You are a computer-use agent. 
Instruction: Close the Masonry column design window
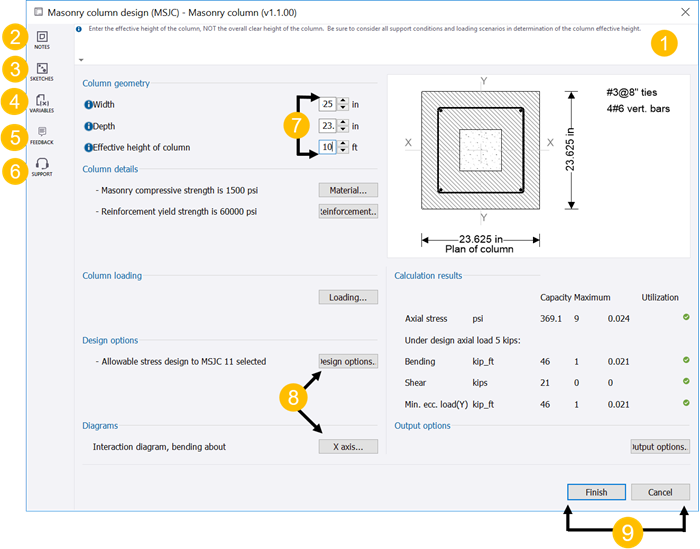(685, 12)
